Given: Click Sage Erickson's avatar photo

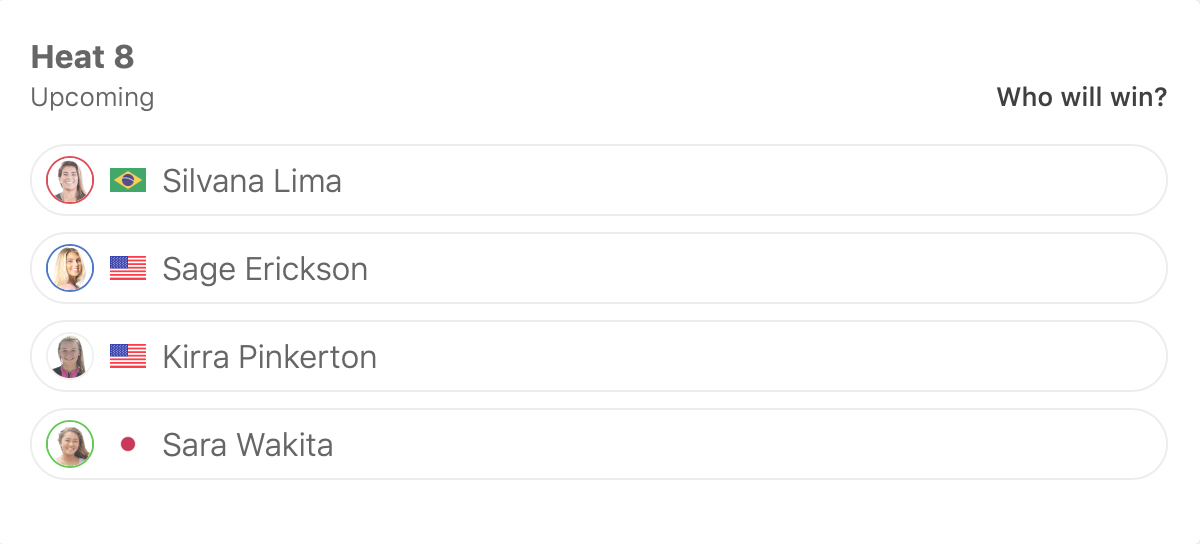Looking at the screenshot, I should [70, 268].
